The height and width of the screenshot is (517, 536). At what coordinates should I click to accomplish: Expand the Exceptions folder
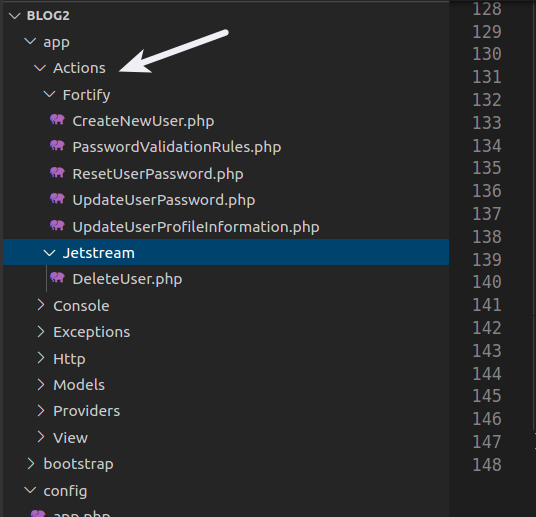click(x=41, y=331)
